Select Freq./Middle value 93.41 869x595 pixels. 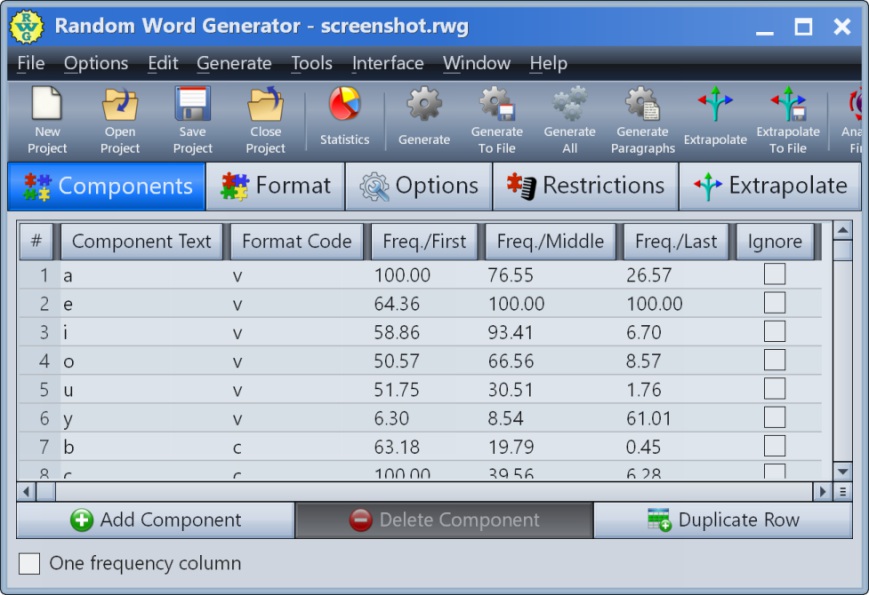pos(510,332)
